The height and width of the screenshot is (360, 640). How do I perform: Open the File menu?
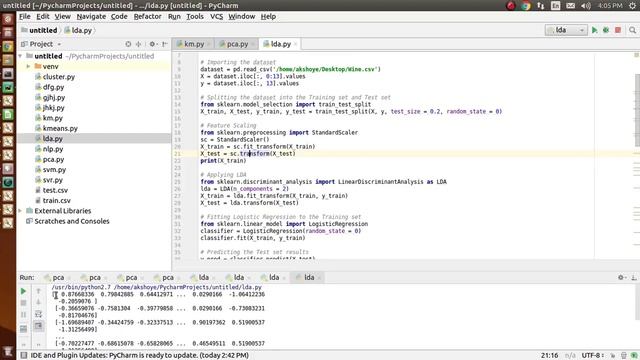[24, 16]
